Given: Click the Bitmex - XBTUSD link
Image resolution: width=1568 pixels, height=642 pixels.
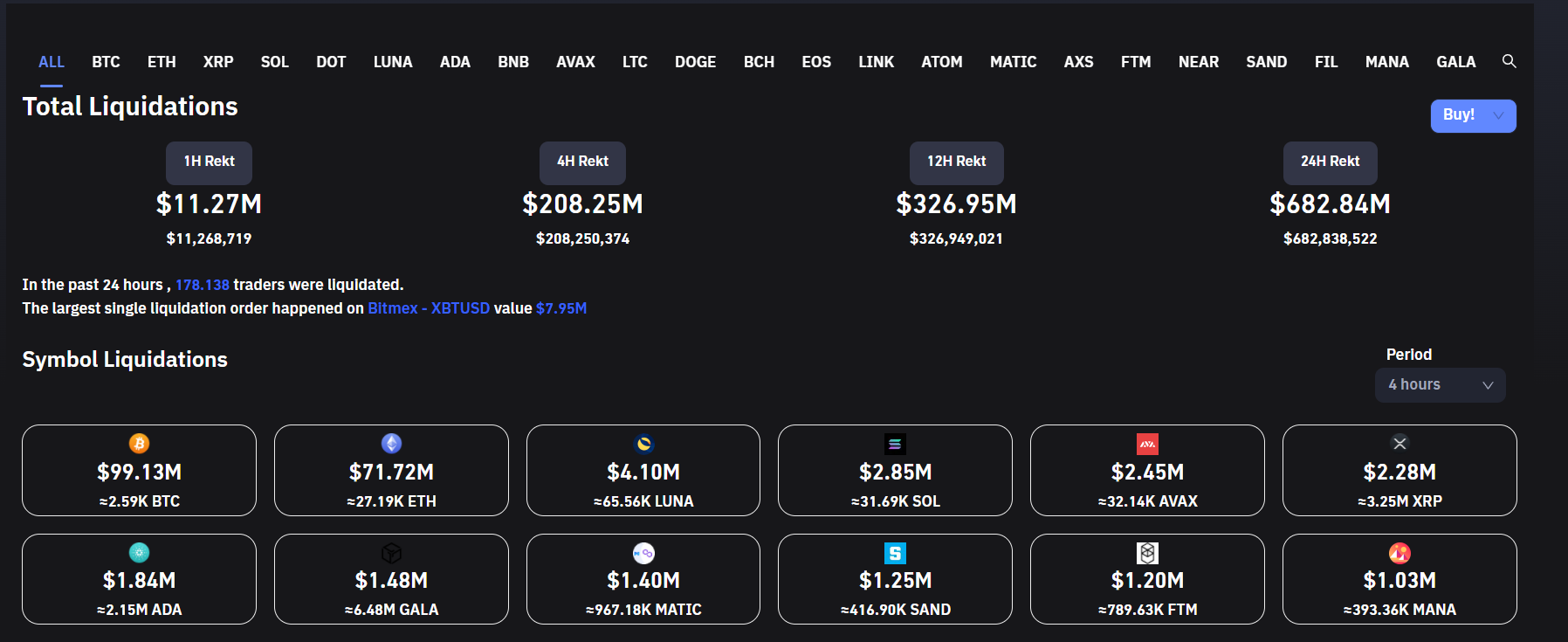Looking at the screenshot, I should 429,308.
